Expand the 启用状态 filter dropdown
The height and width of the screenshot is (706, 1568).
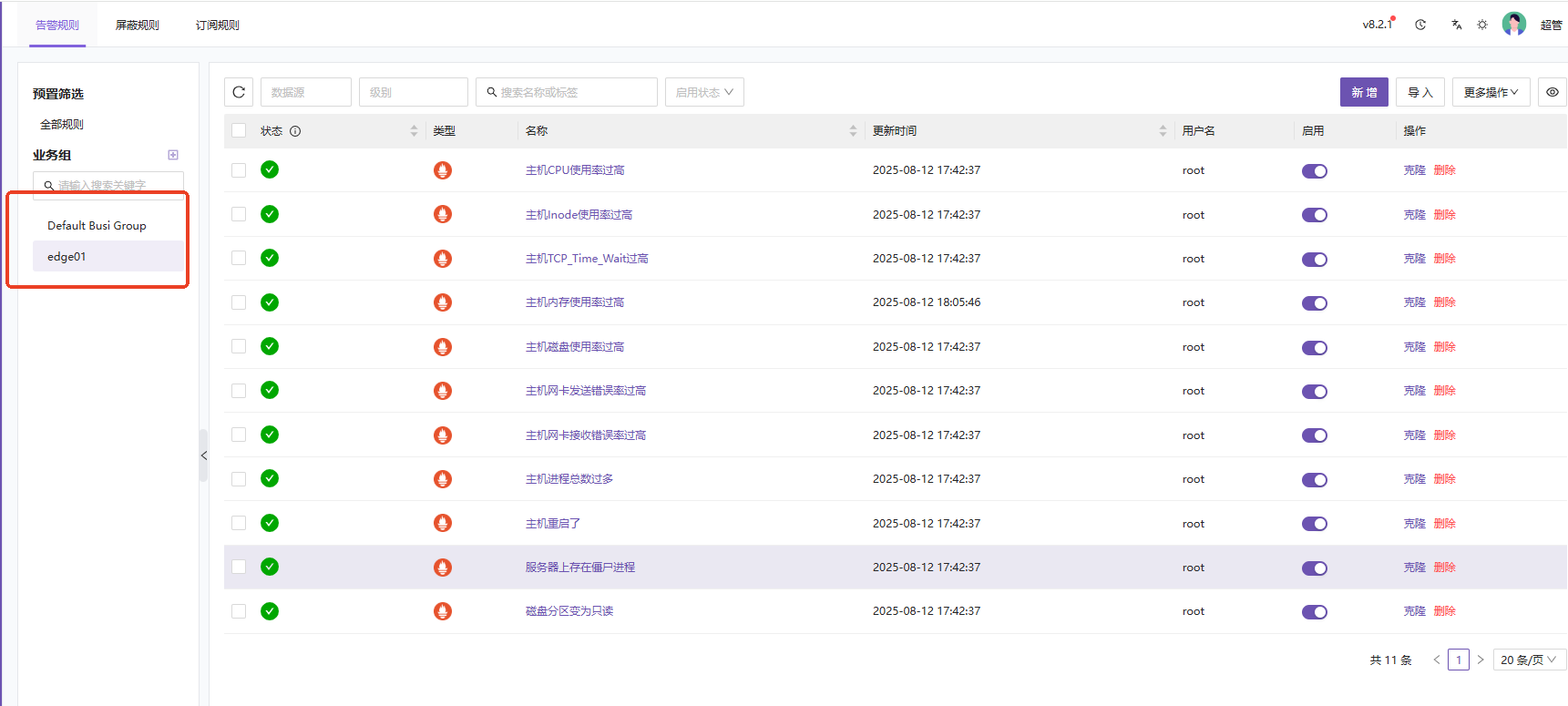[704, 92]
